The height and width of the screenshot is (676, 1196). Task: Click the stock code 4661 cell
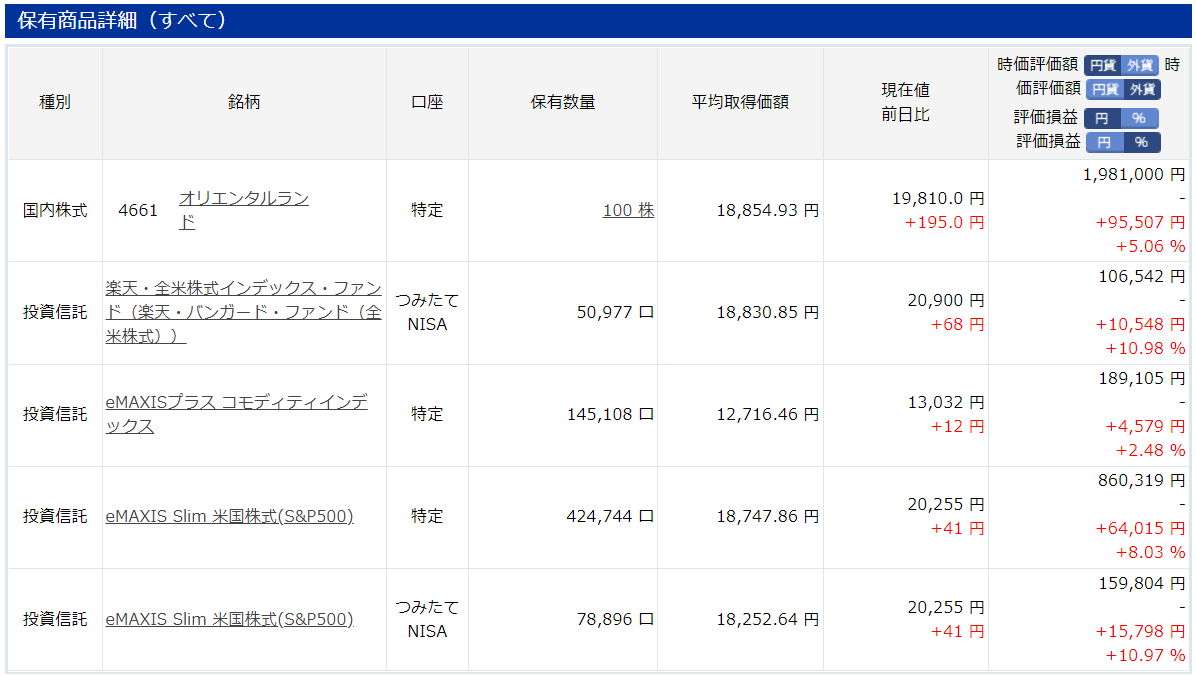(x=138, y=211)
